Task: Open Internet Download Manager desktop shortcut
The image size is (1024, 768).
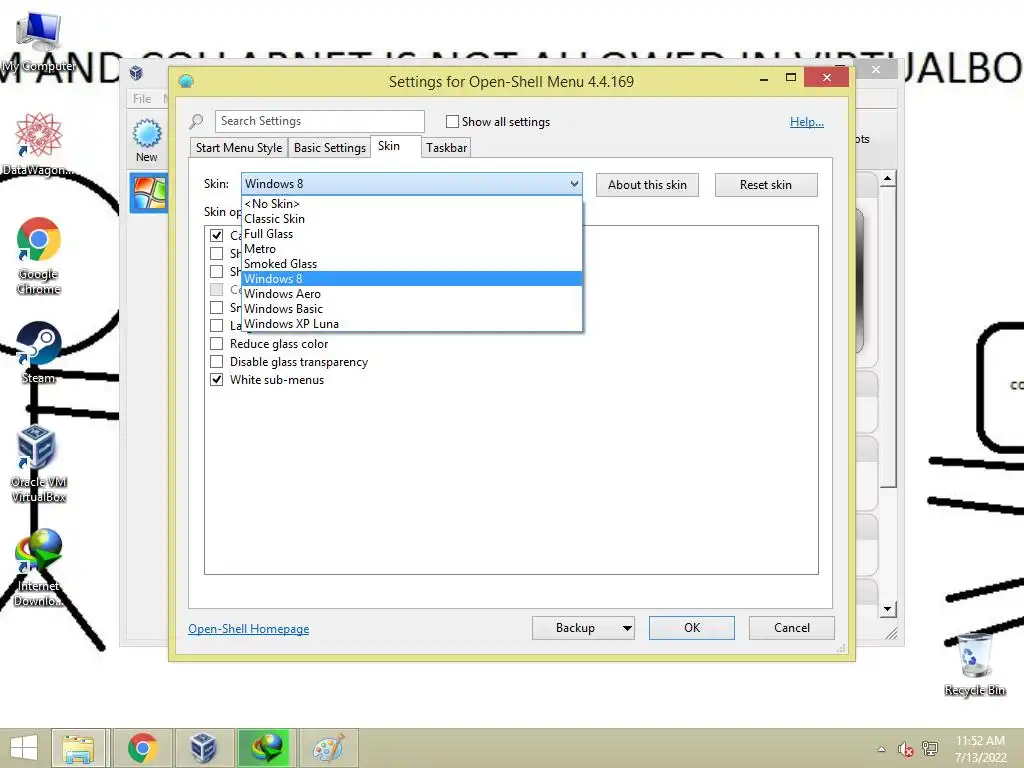Action: [39, 568]
